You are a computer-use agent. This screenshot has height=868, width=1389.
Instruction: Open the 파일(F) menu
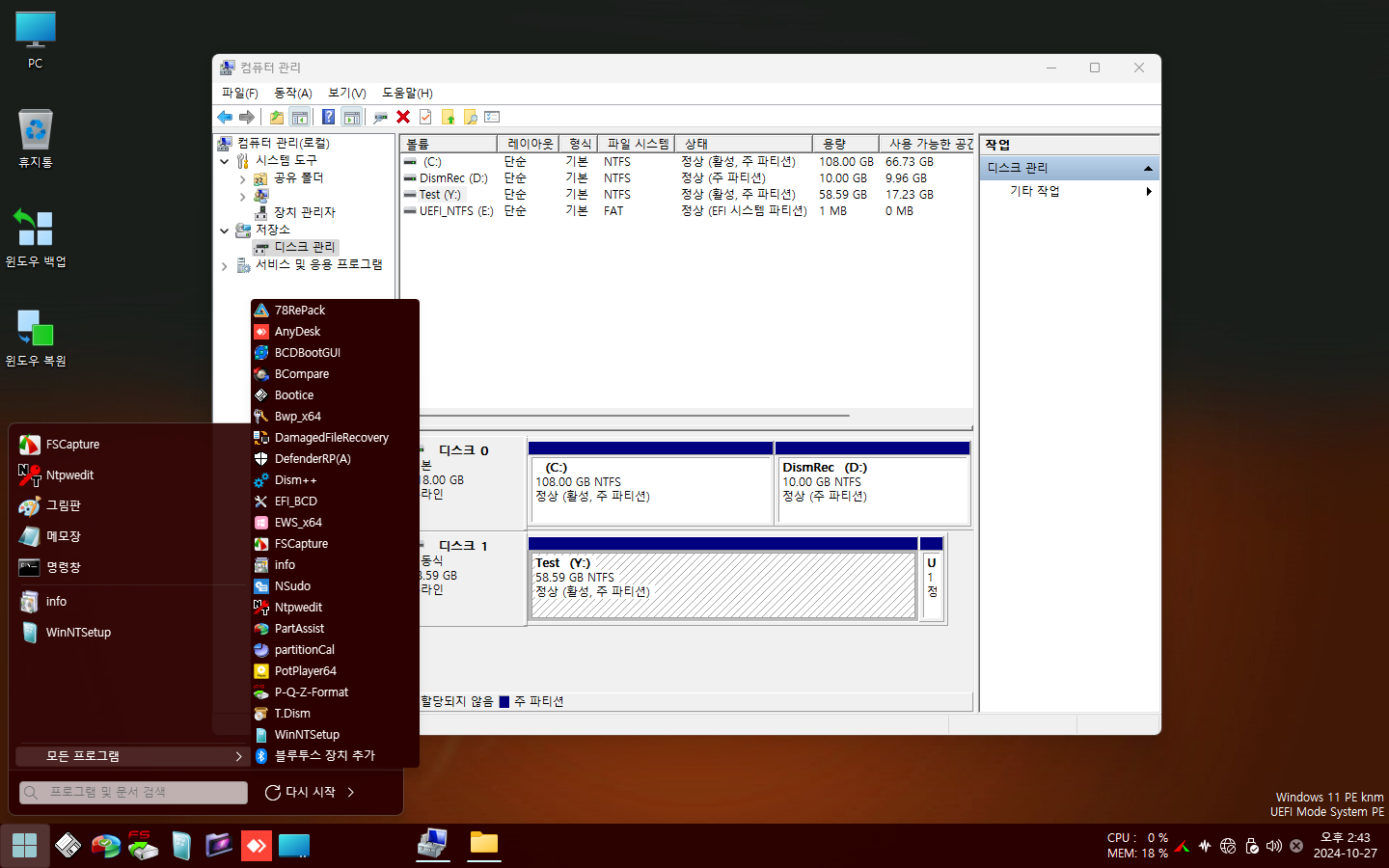pyautogui.click(x=239, y=93)
